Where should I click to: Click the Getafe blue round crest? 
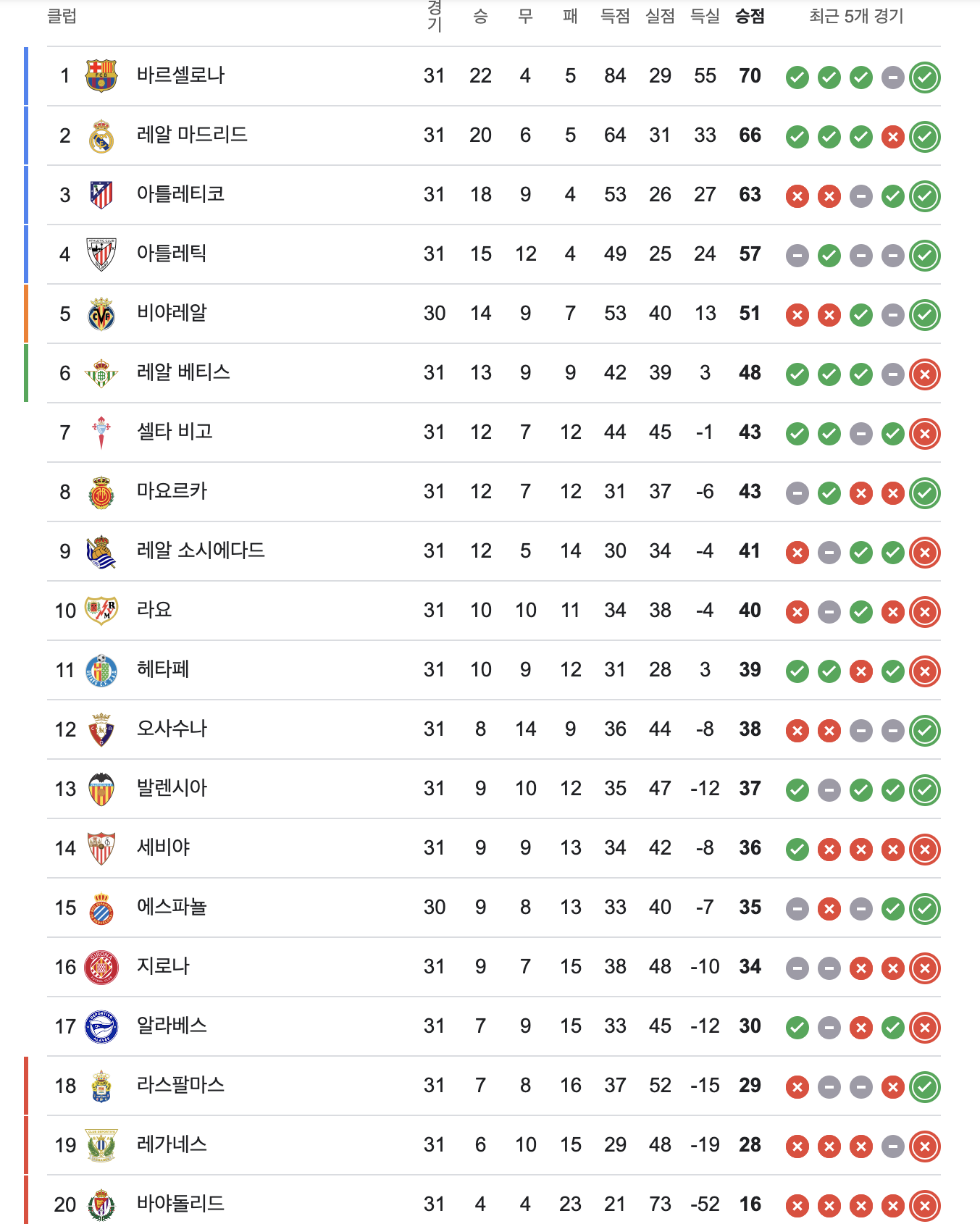point(101,670)
